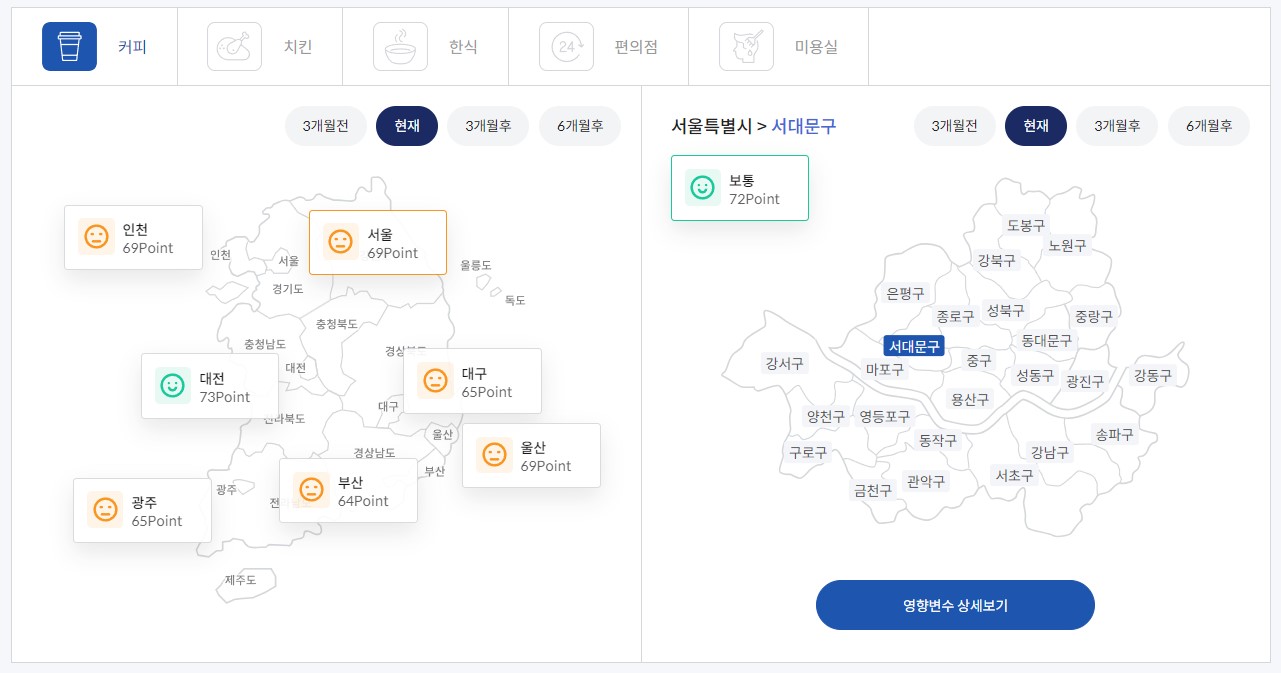Click the smiley icon on 대전 card
This screenshot has height=673, width=1281.
[173, 385]
